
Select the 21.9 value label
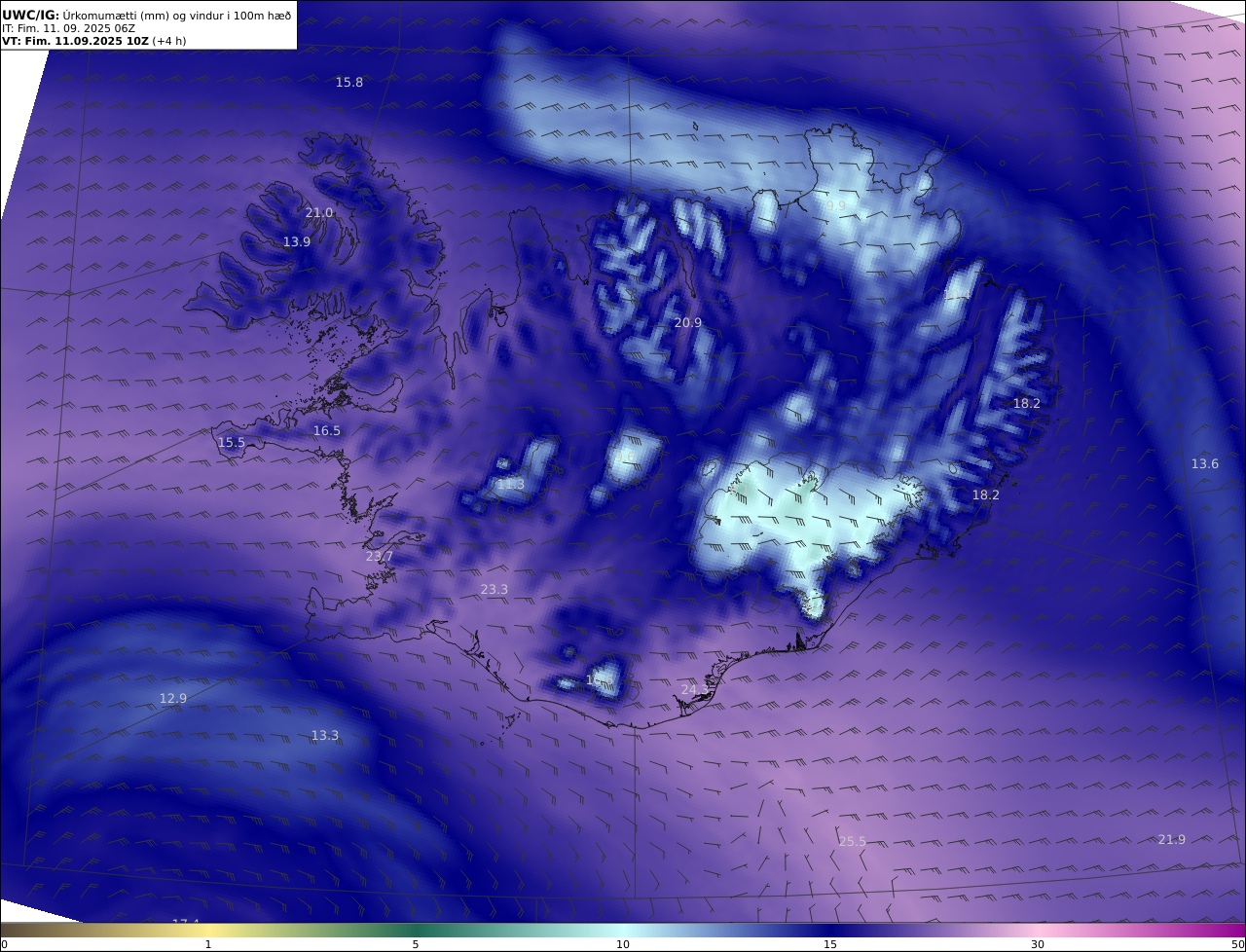(1172, 840)
